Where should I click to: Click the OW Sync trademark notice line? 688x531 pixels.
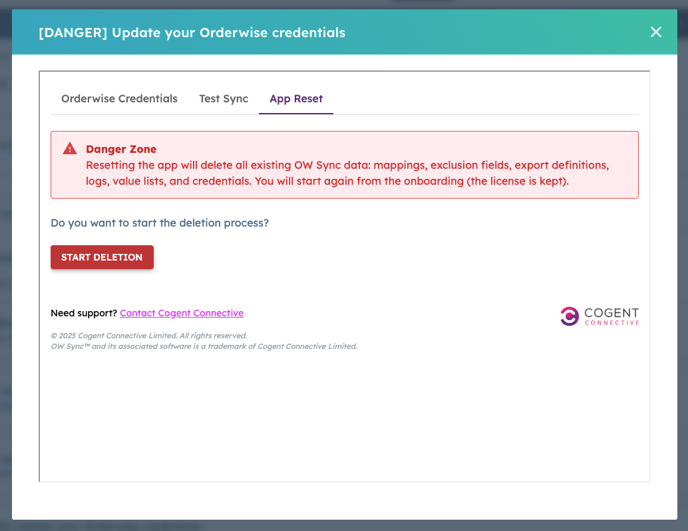(x=204, y=346)
